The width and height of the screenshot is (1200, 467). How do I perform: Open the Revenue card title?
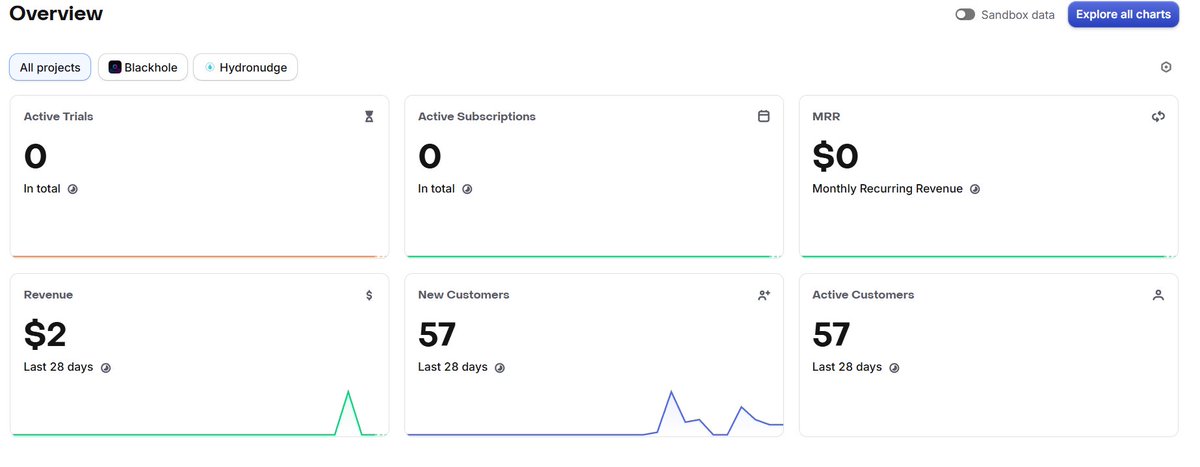pos(48,295)
